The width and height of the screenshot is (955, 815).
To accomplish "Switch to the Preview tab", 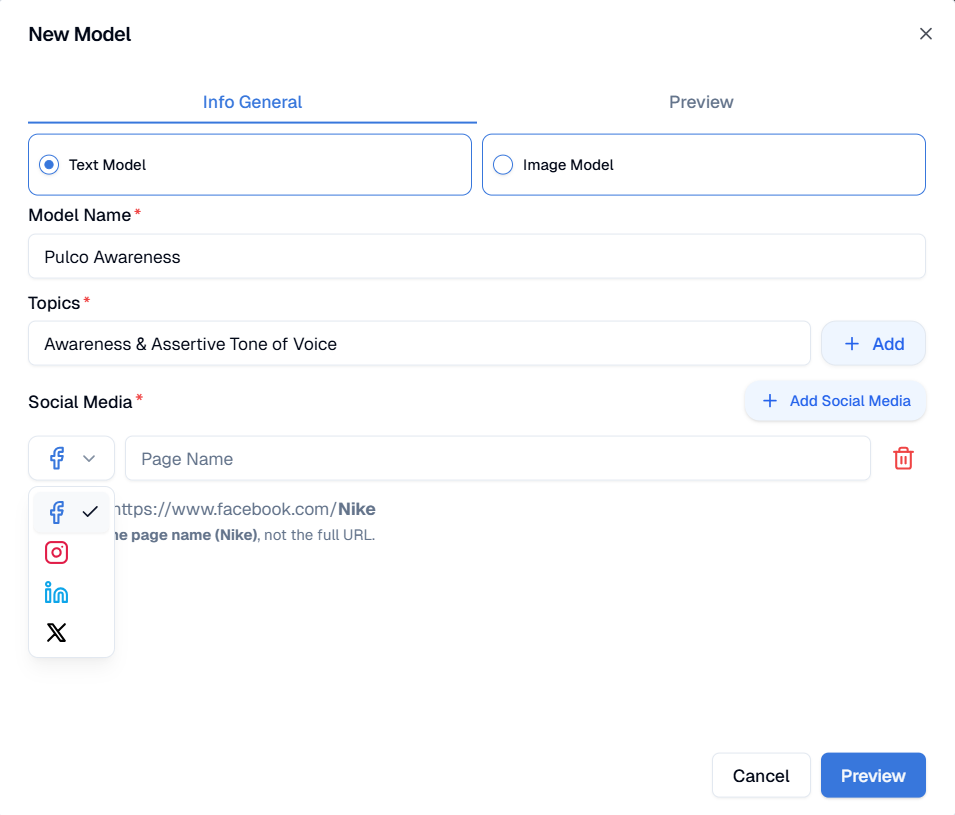I will [701, 102].
